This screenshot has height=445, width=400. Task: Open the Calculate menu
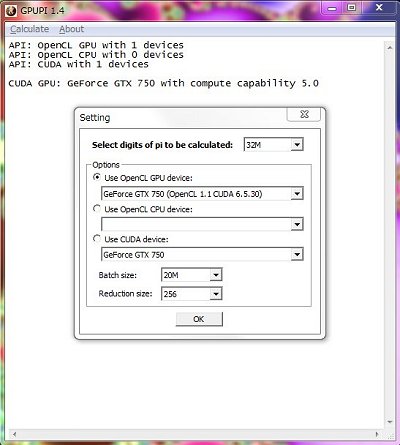pos(29,29)
